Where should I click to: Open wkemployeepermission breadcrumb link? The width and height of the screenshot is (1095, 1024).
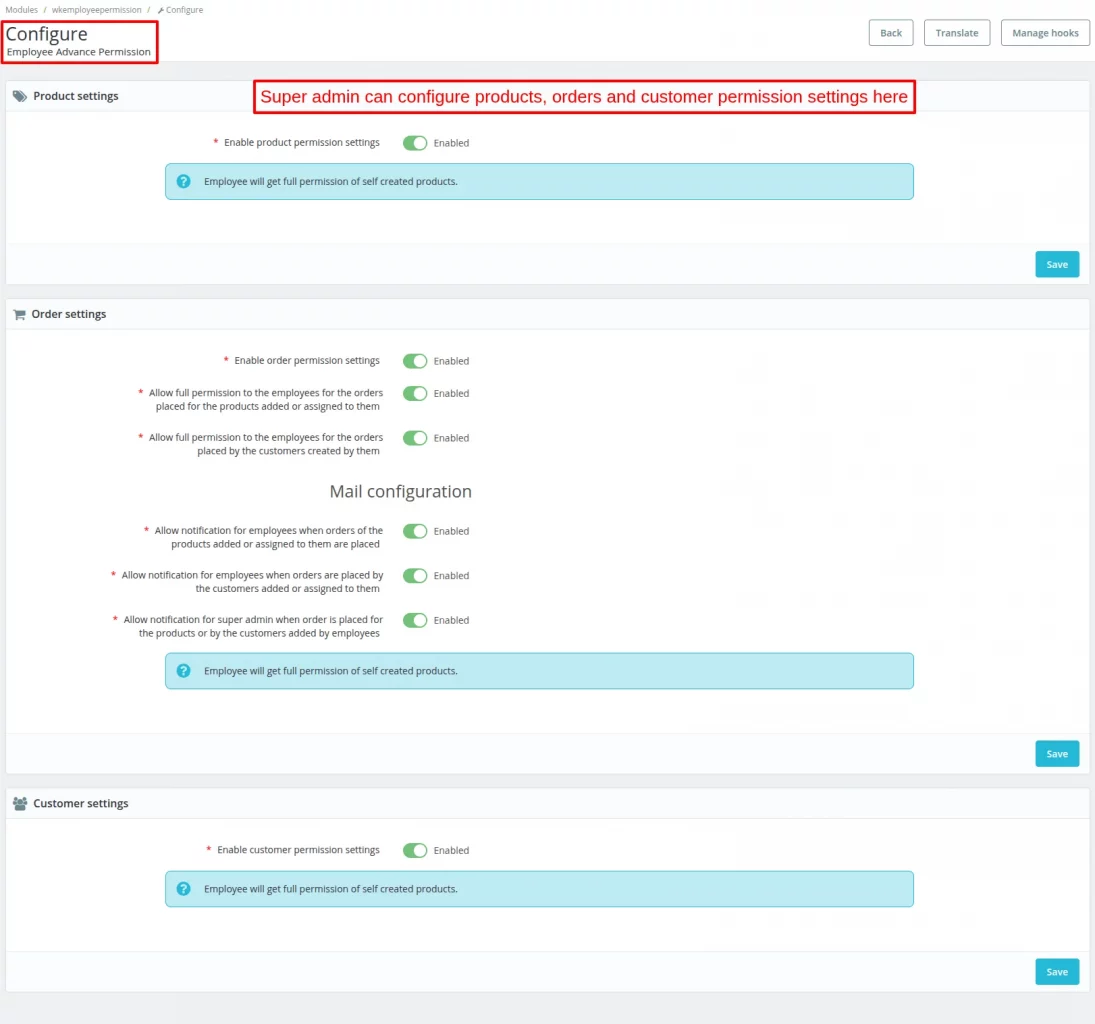coord(96,10)
